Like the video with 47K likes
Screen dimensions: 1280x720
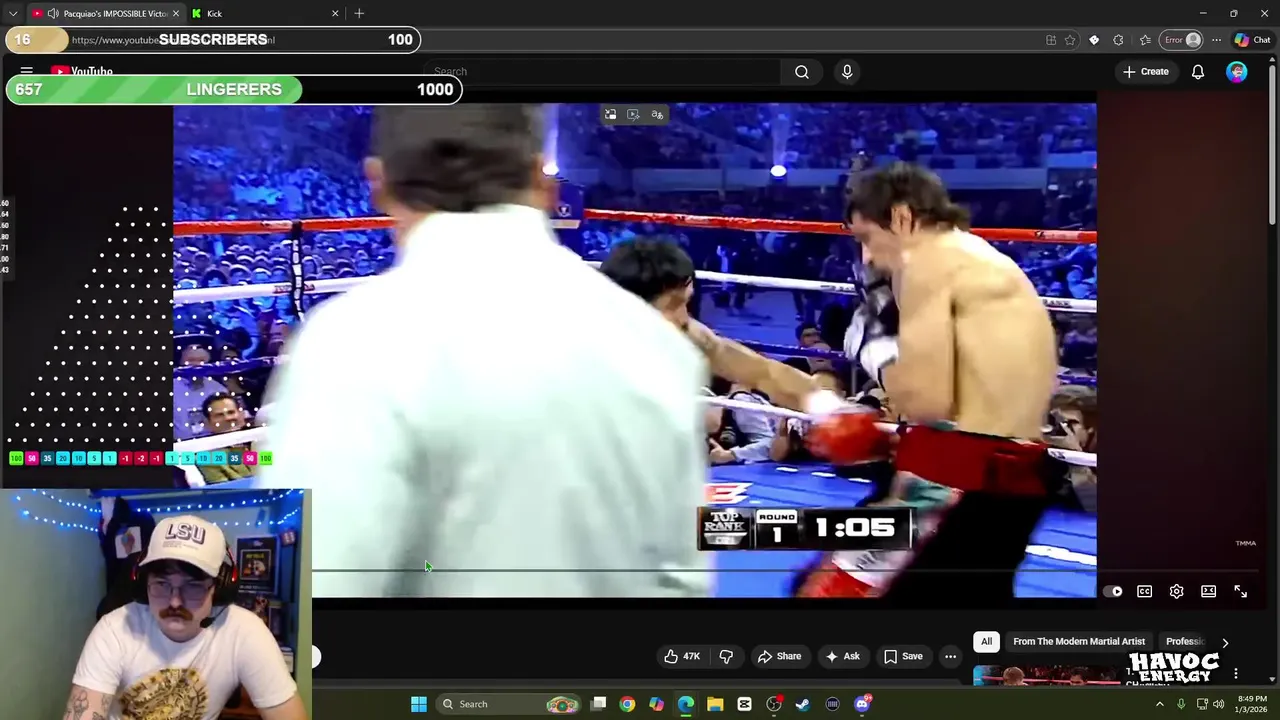(682, 656)
